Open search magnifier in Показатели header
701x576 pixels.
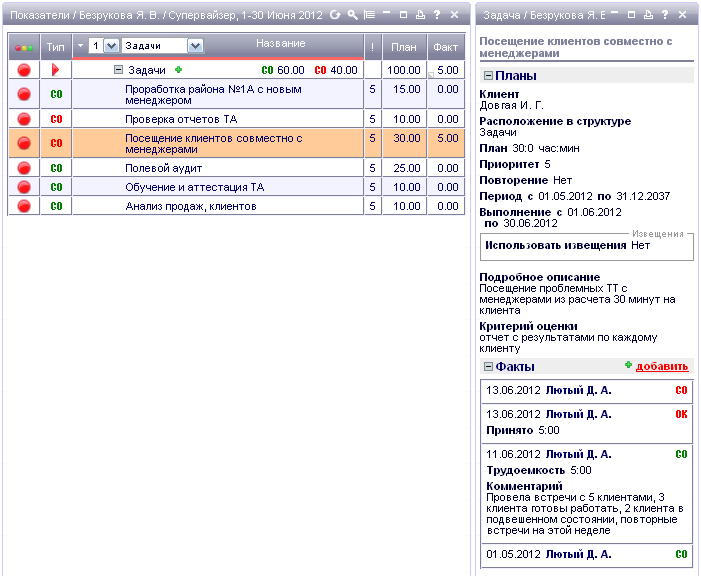(353, 15)
